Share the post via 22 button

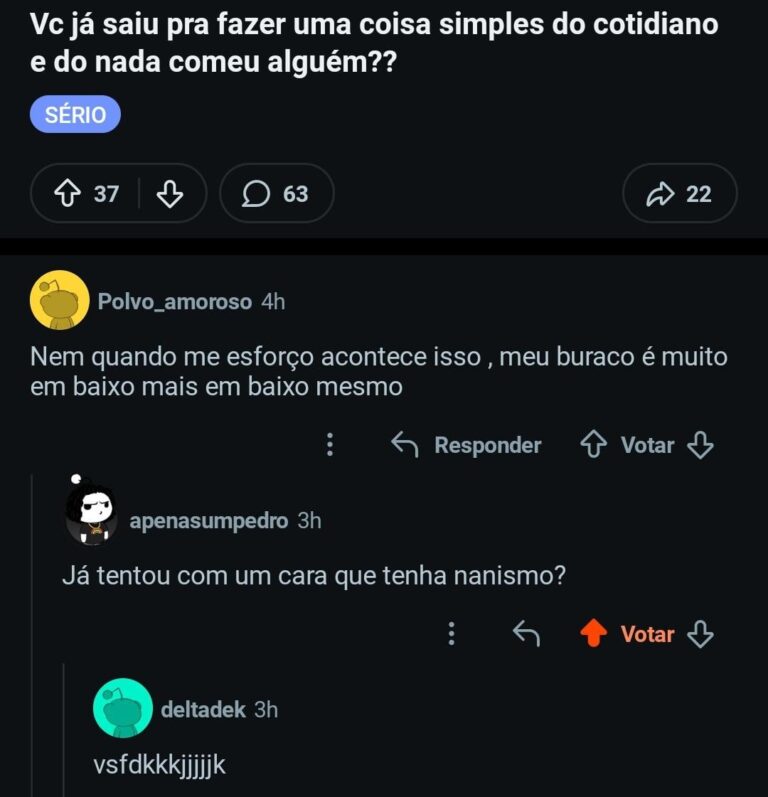pos(679,193)
